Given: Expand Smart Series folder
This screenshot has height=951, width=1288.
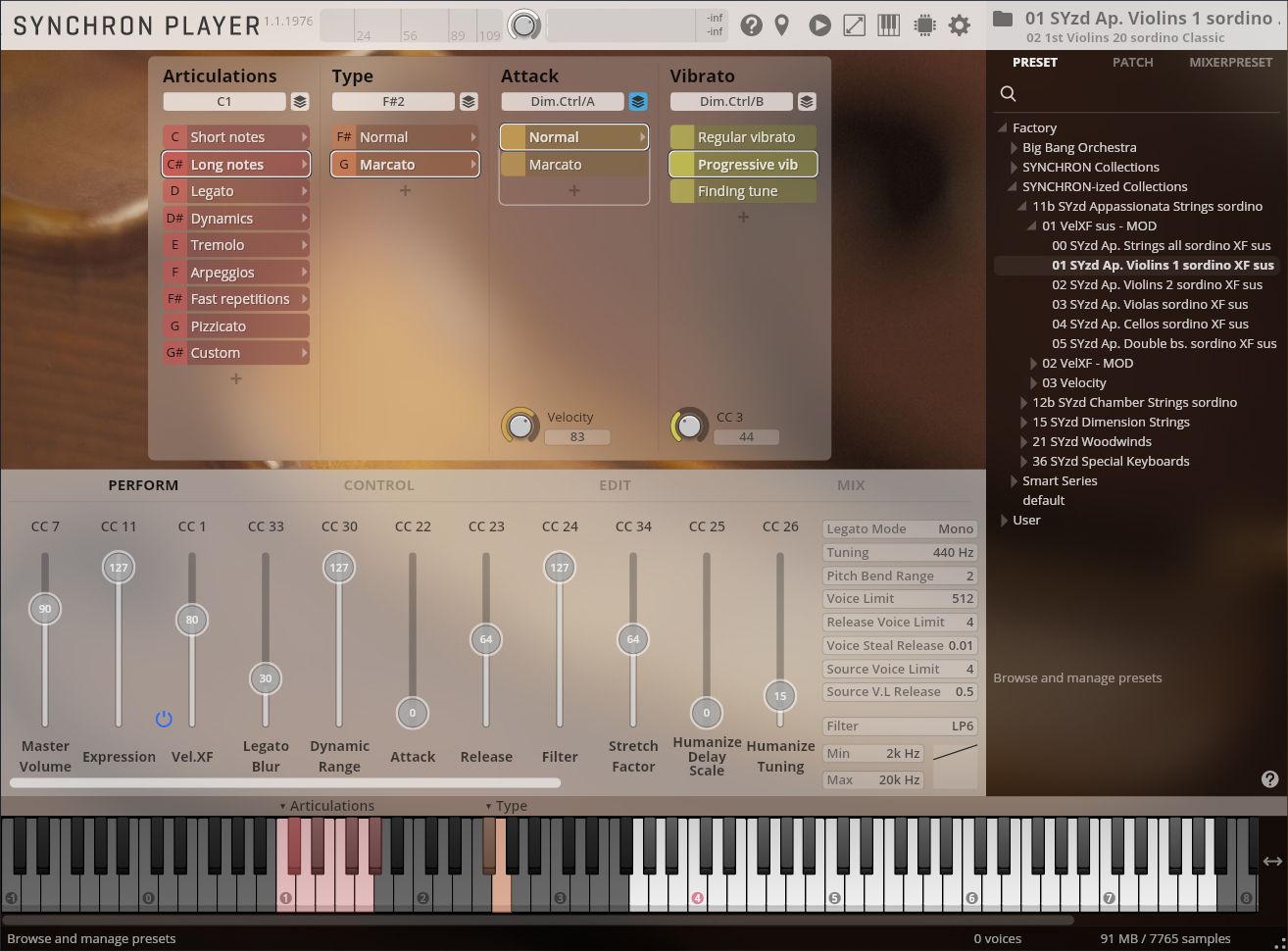Looking at the screenshot, I should [x=1014, y=481].
